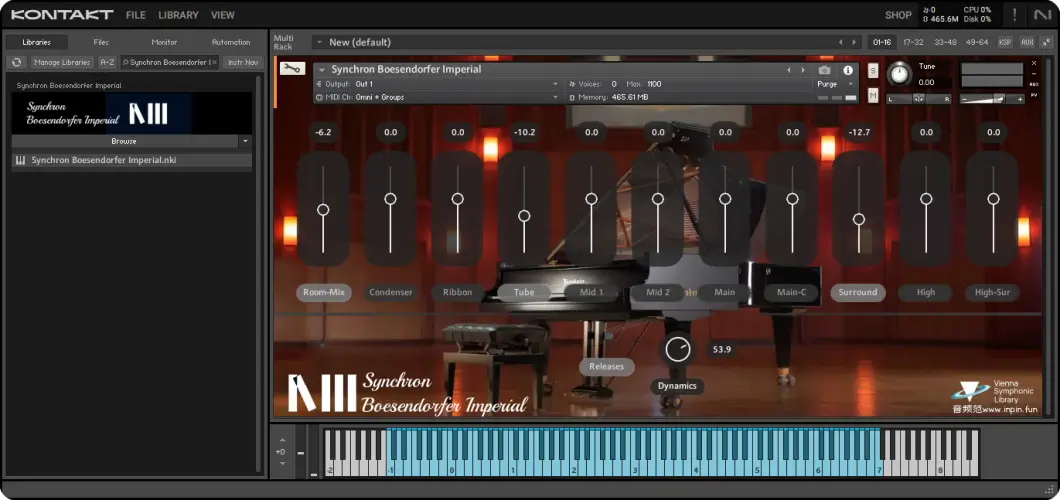
Task: Increase volume with the plus icon
Action: click(x=1018, y=99)
